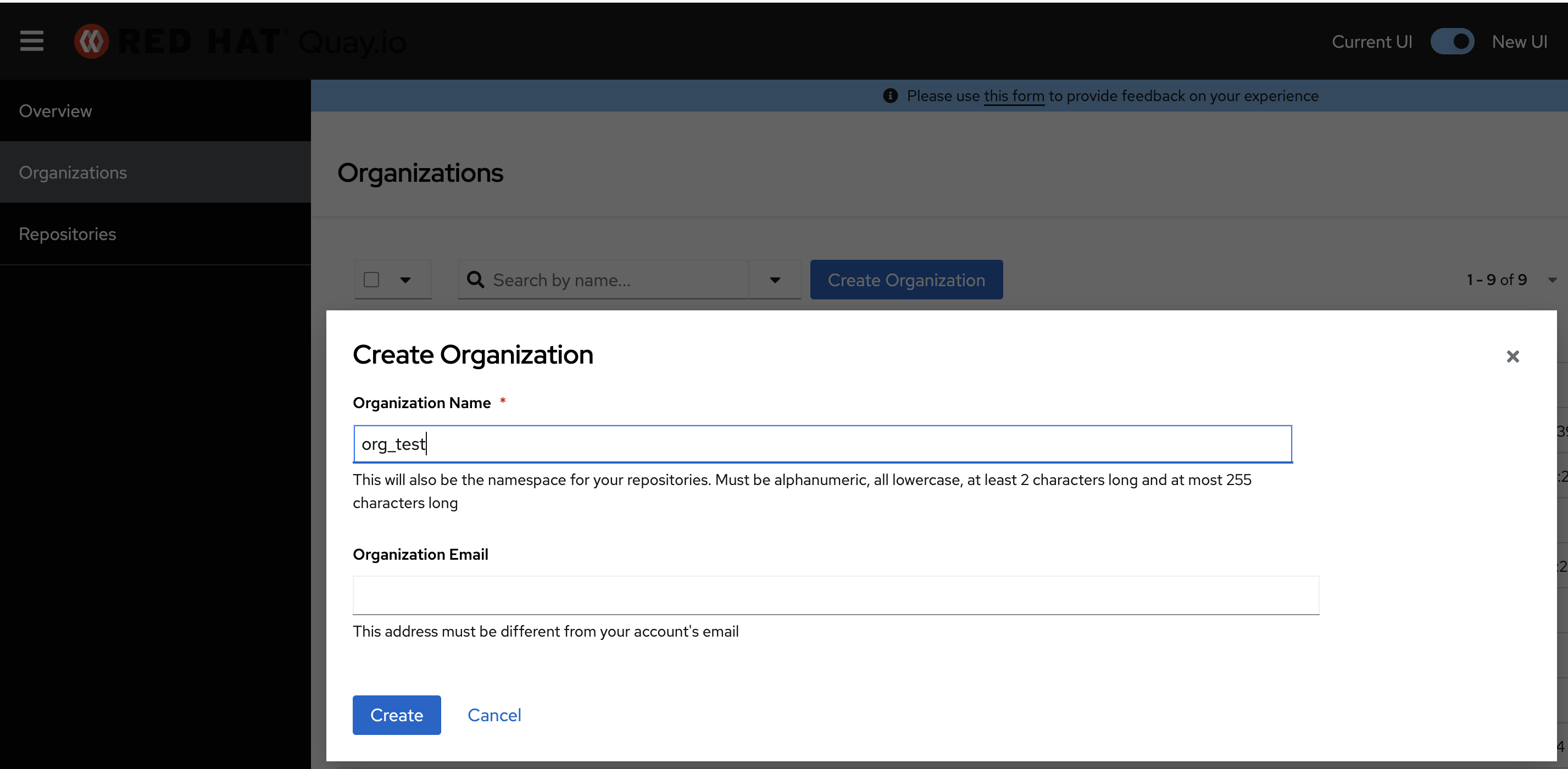1568x769 pixels.
Task: Open the search filter dropdown
Action: 774,280
